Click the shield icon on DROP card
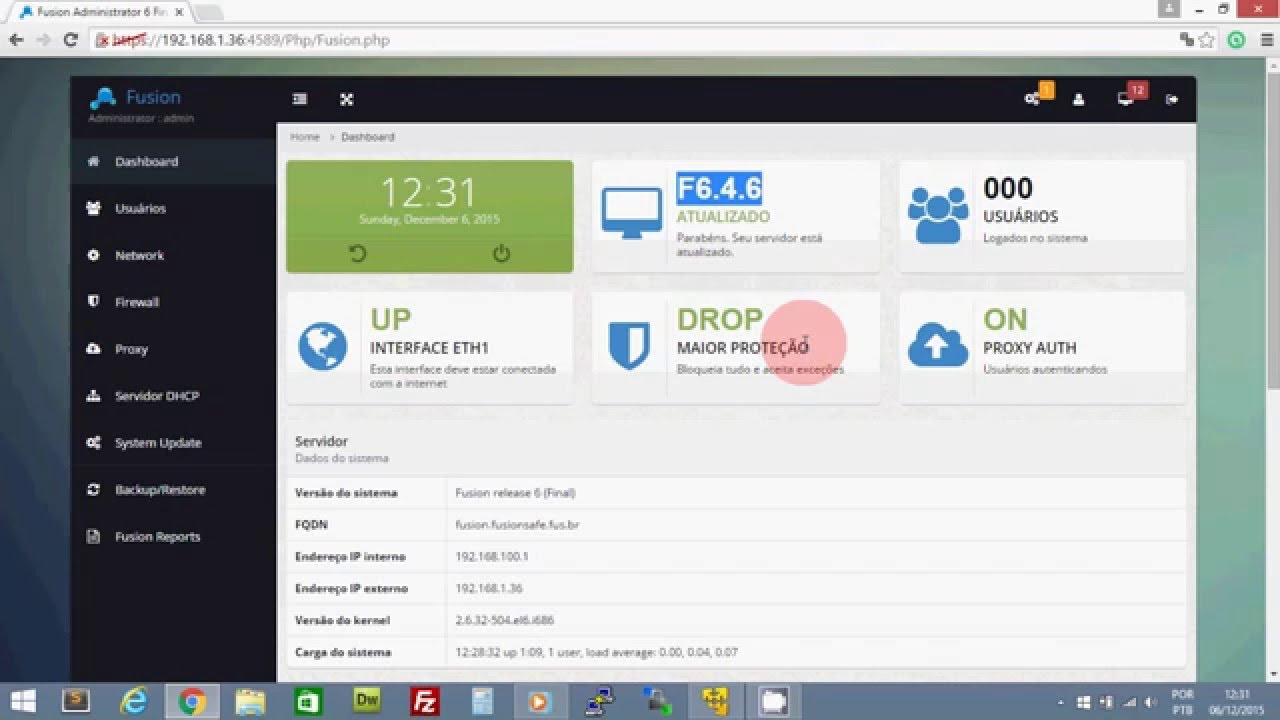The image size is (1280, 720). coord(629,346)
